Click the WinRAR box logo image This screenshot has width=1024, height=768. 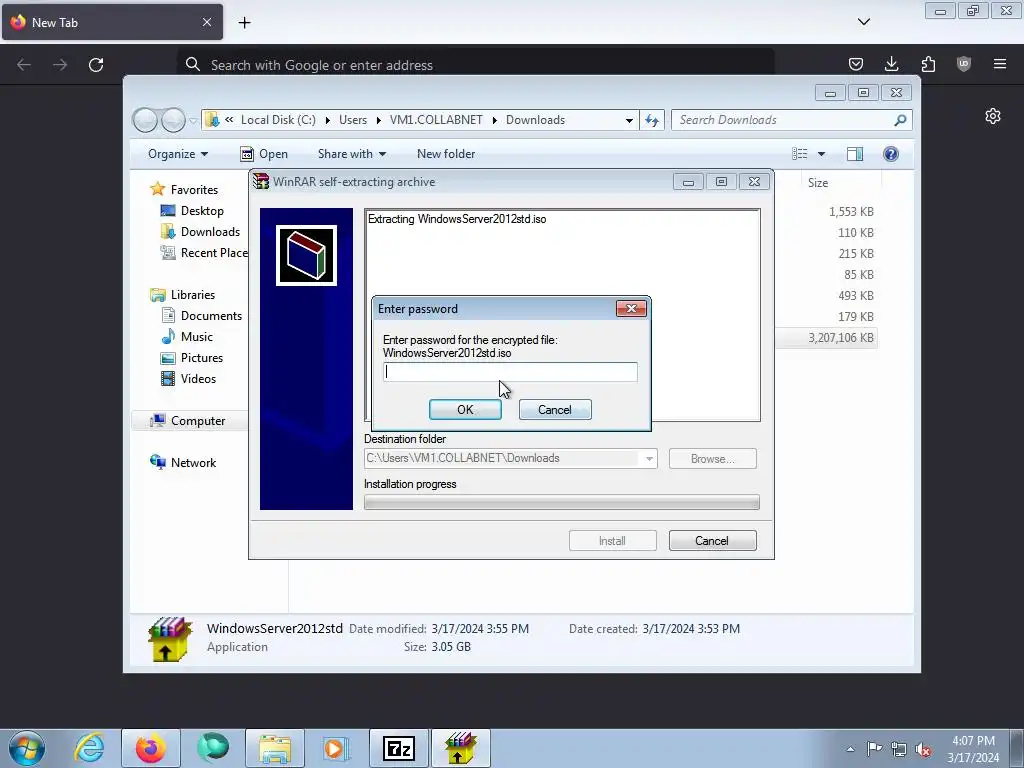point(306,255)
